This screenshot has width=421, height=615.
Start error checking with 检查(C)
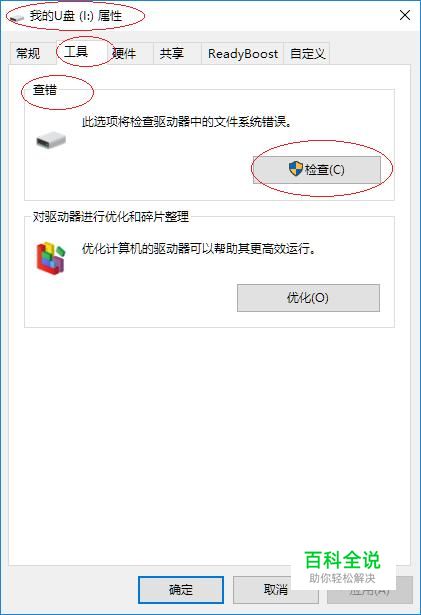point(317,169)
